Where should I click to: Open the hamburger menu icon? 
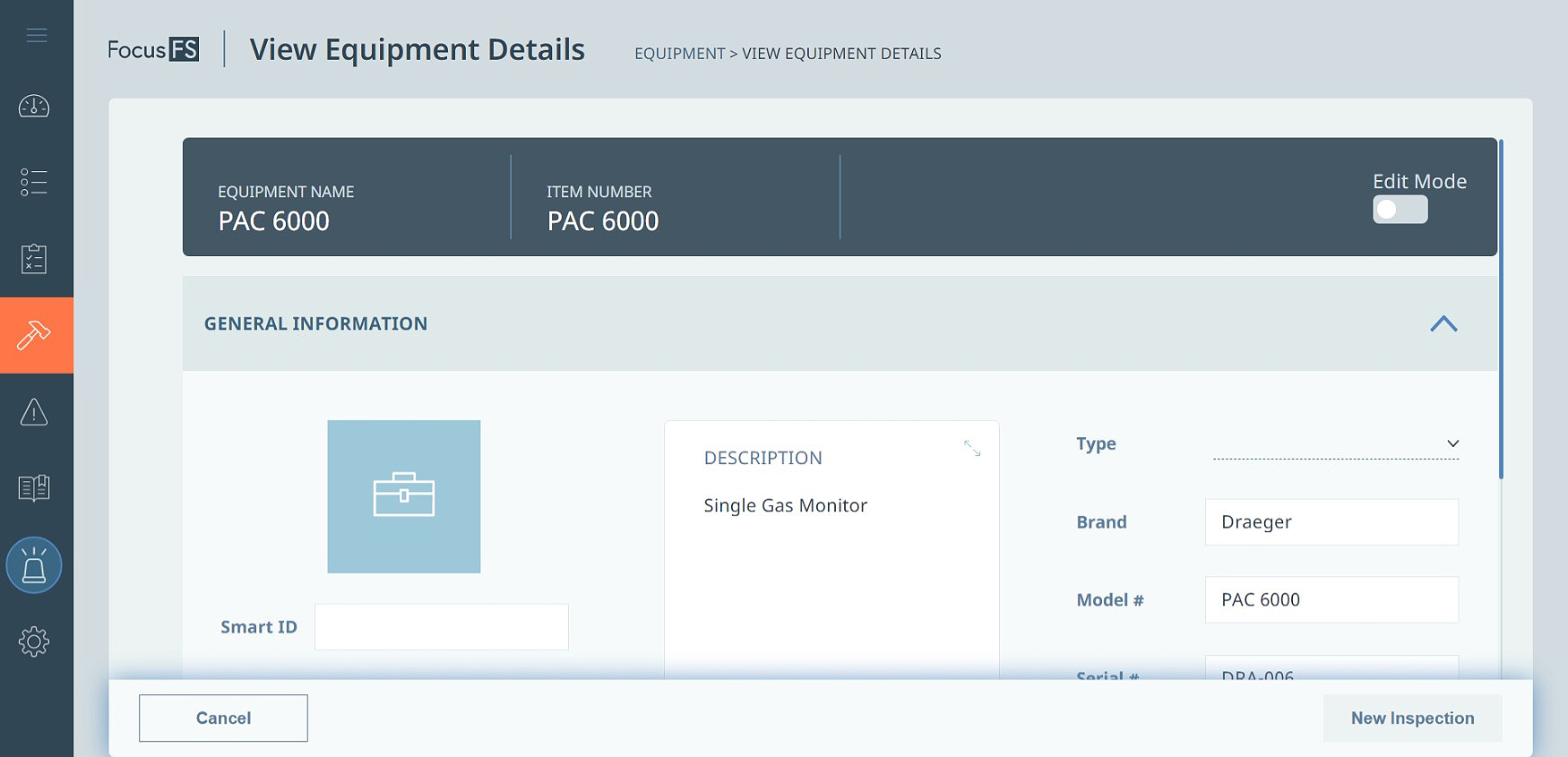click(37, 35)
